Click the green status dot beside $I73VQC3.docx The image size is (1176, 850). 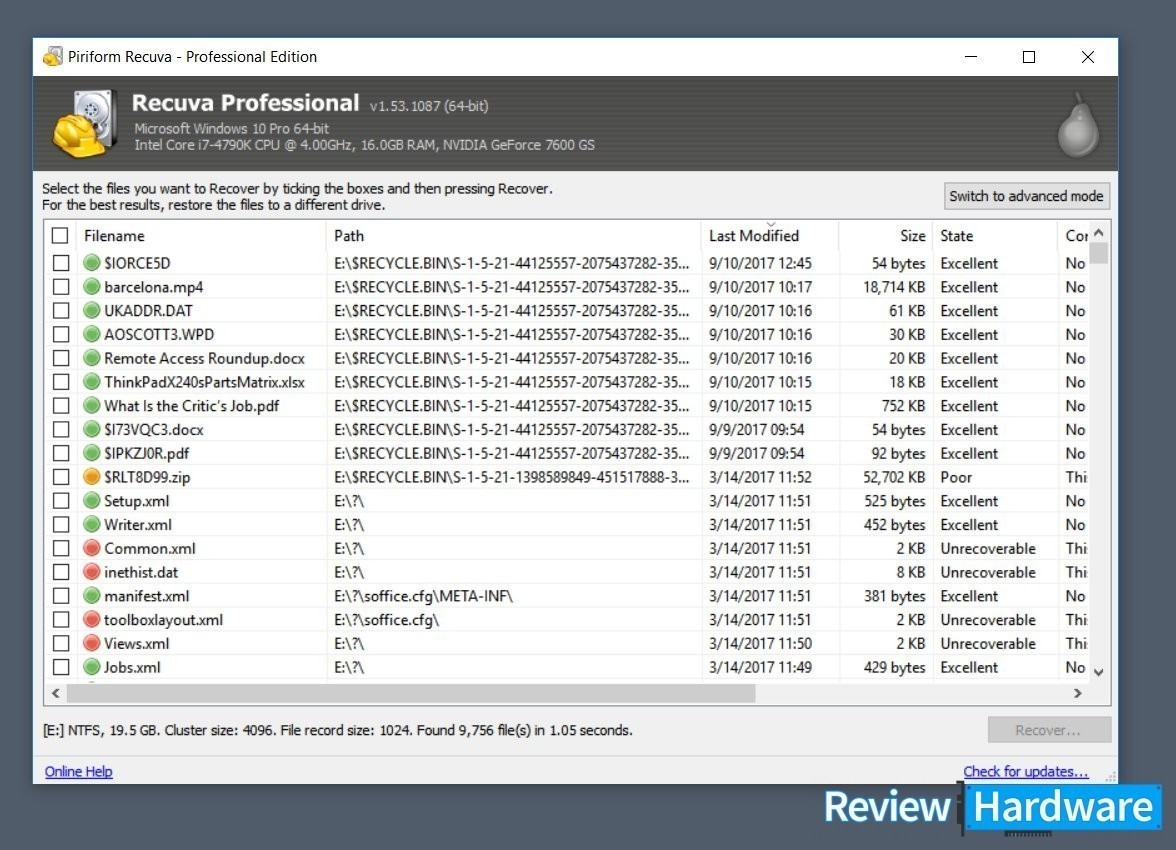[x=92, y=430]
